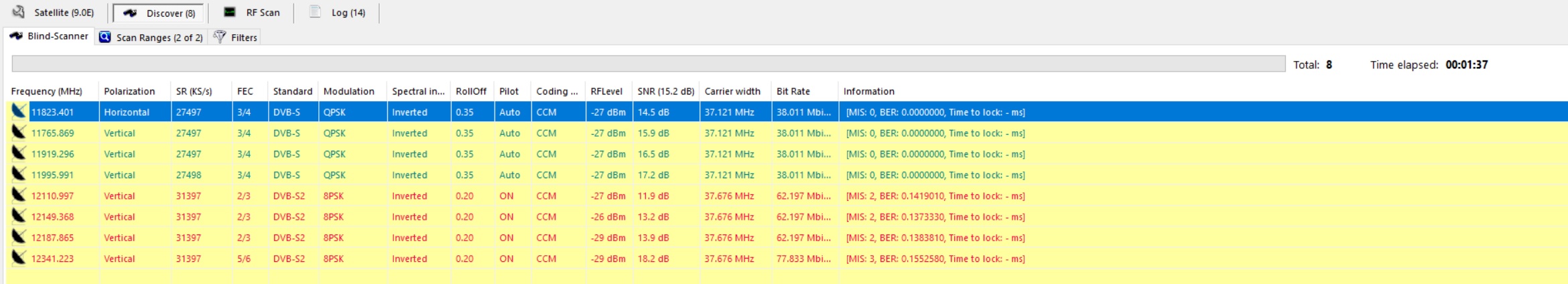Sort by Spectral inversion column header
Screen dimensions: 1568x284
point(419,91)
